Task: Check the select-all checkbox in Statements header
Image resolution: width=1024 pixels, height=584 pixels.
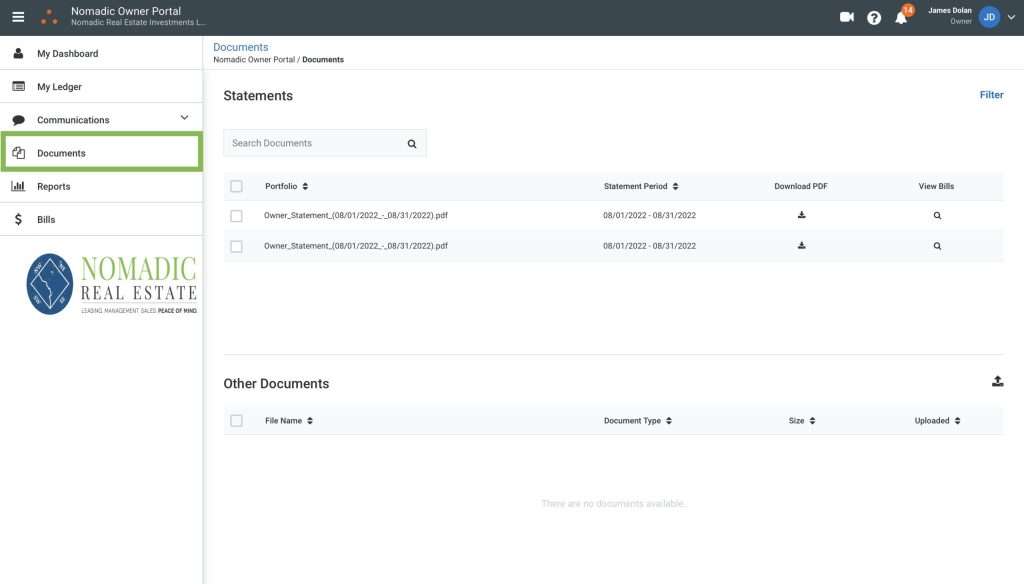Action: [x=236, y=186]
